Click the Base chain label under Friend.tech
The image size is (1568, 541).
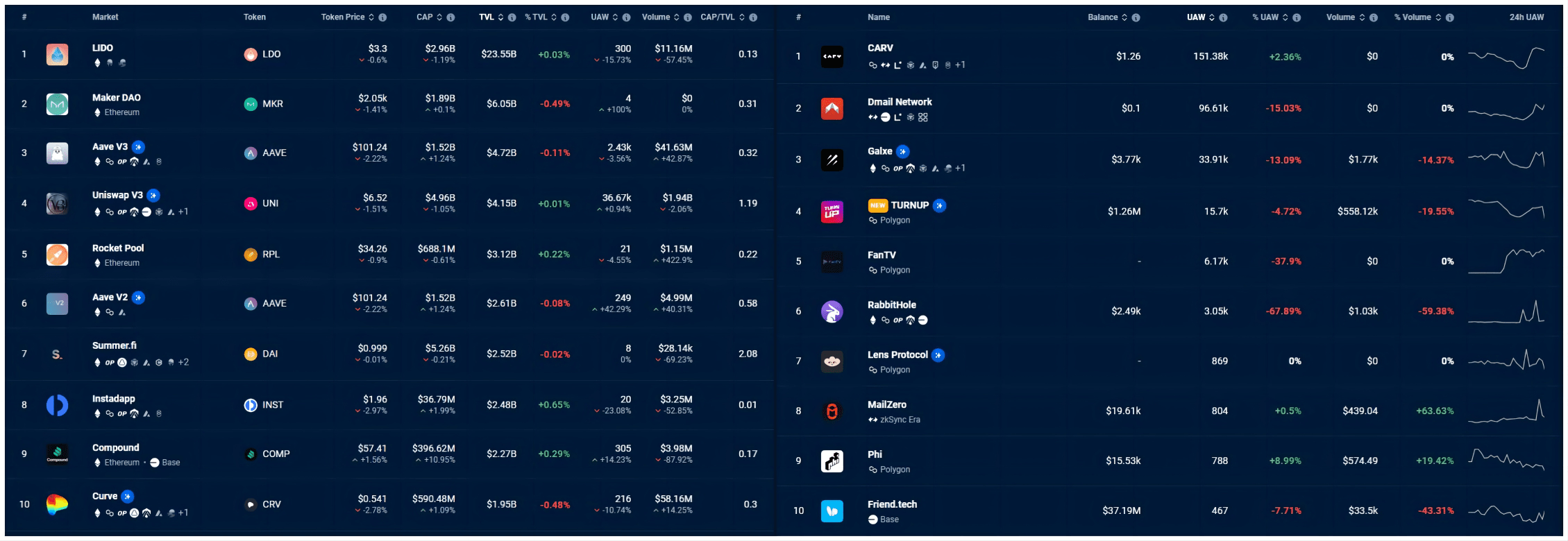tap(889, 519)
